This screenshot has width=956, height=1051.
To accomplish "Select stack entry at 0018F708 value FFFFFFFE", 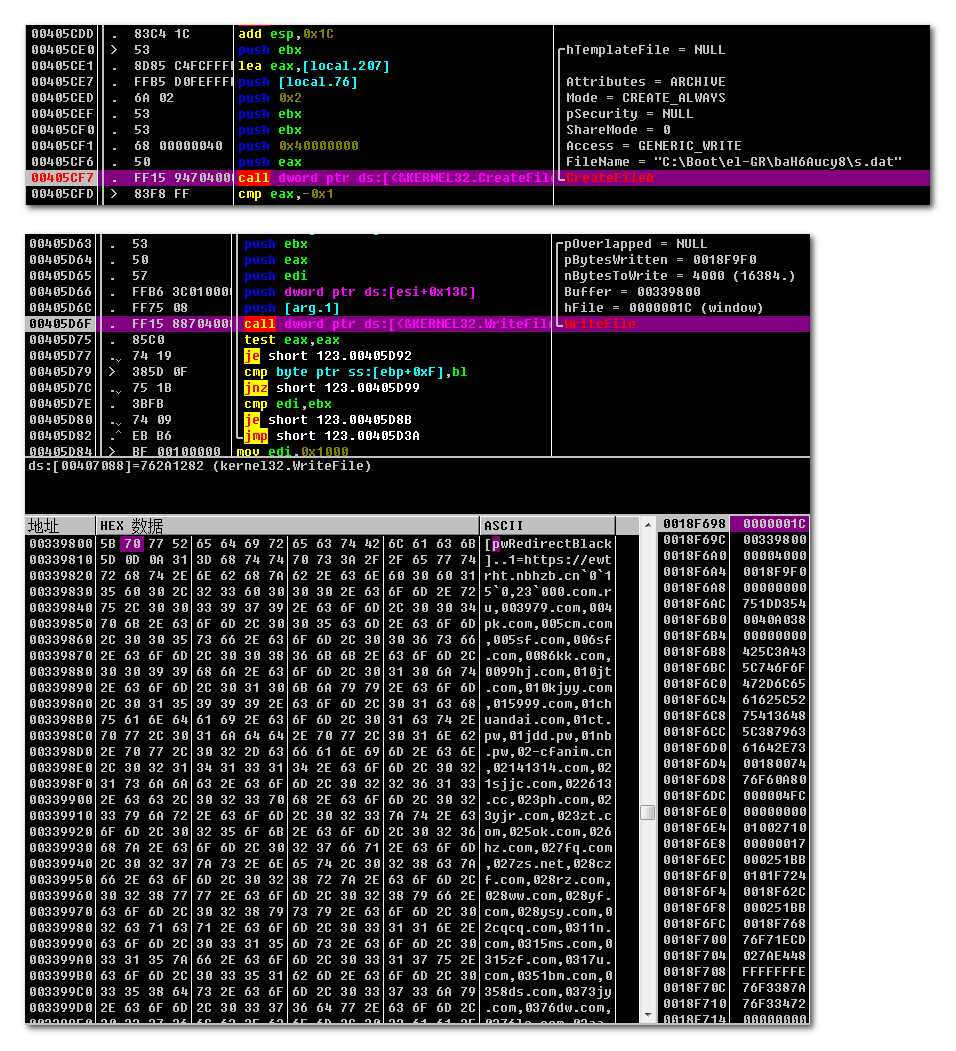I will (x=734, y=971).
